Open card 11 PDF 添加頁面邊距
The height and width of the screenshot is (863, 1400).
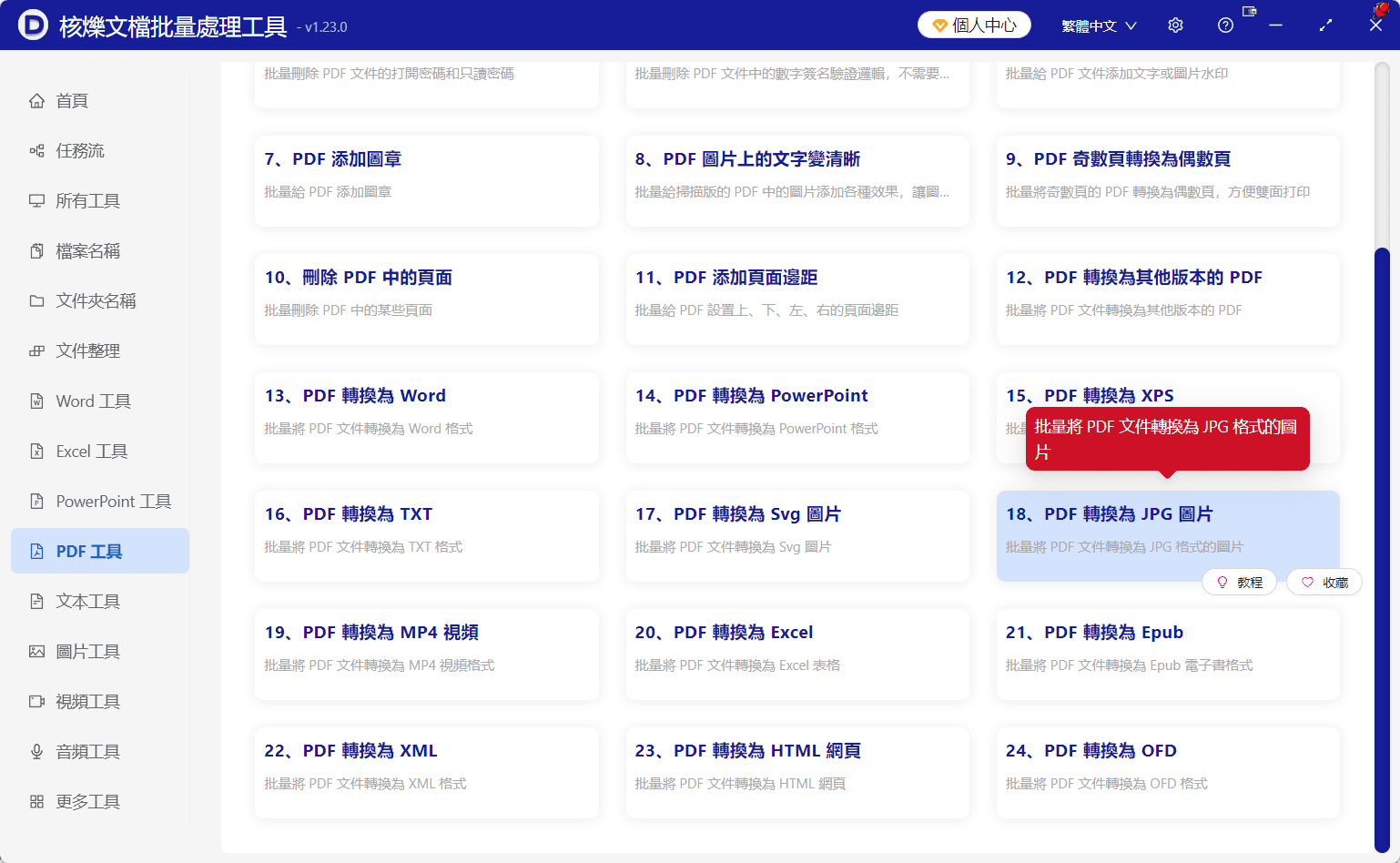pyautogui.click(x=797, y=300)
